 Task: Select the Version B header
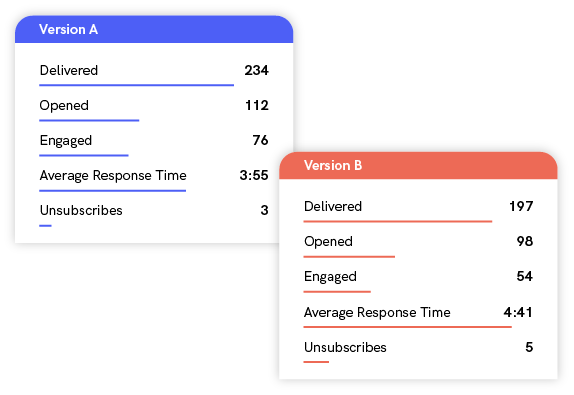pos(418,165)
